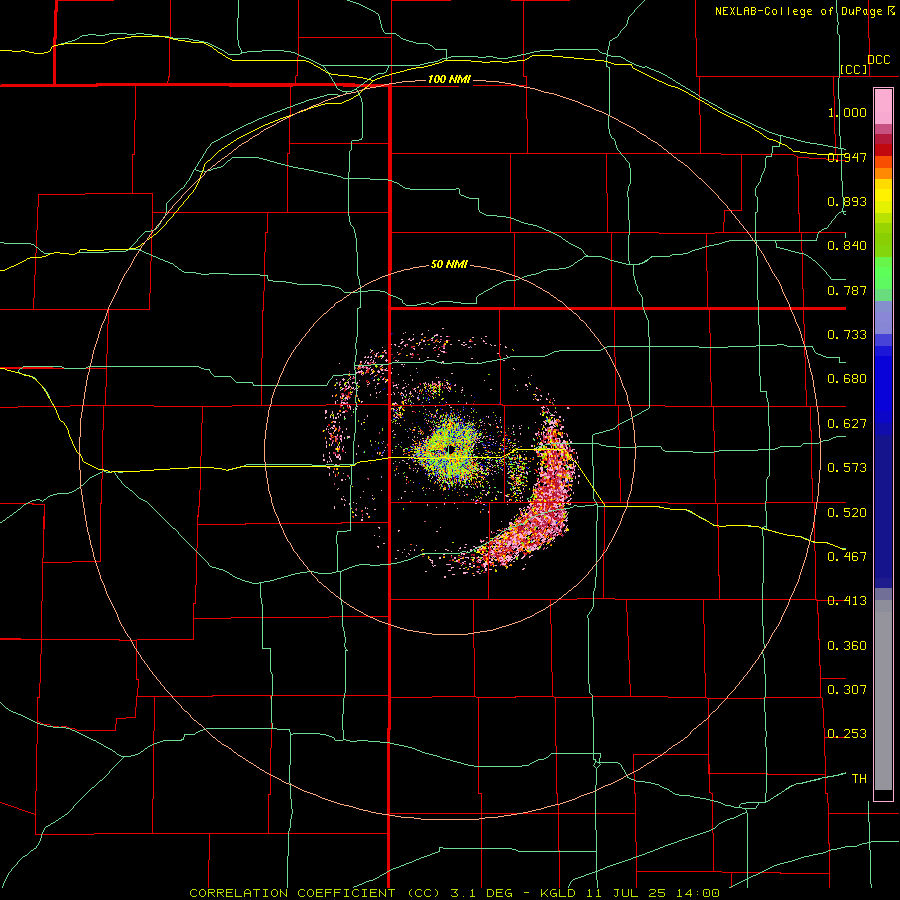Screen dimensions: 900x900
Task: Click the [CC] label above the color bar
Action: click(854, 69)
